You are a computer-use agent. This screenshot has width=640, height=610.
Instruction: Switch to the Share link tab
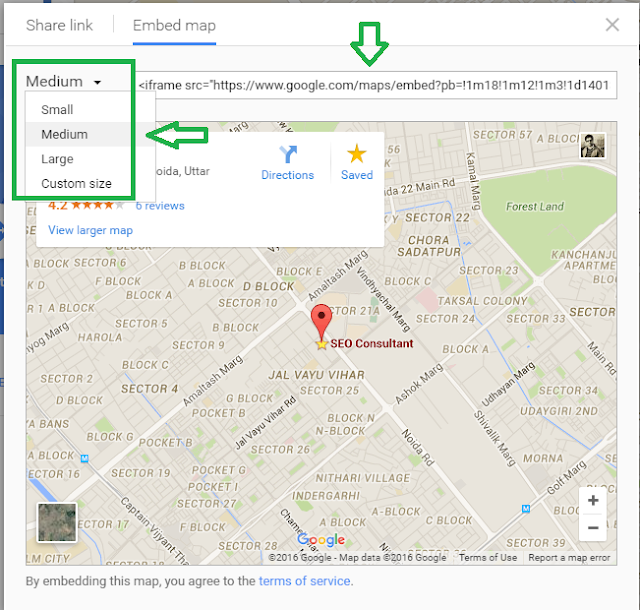point(59,25)
